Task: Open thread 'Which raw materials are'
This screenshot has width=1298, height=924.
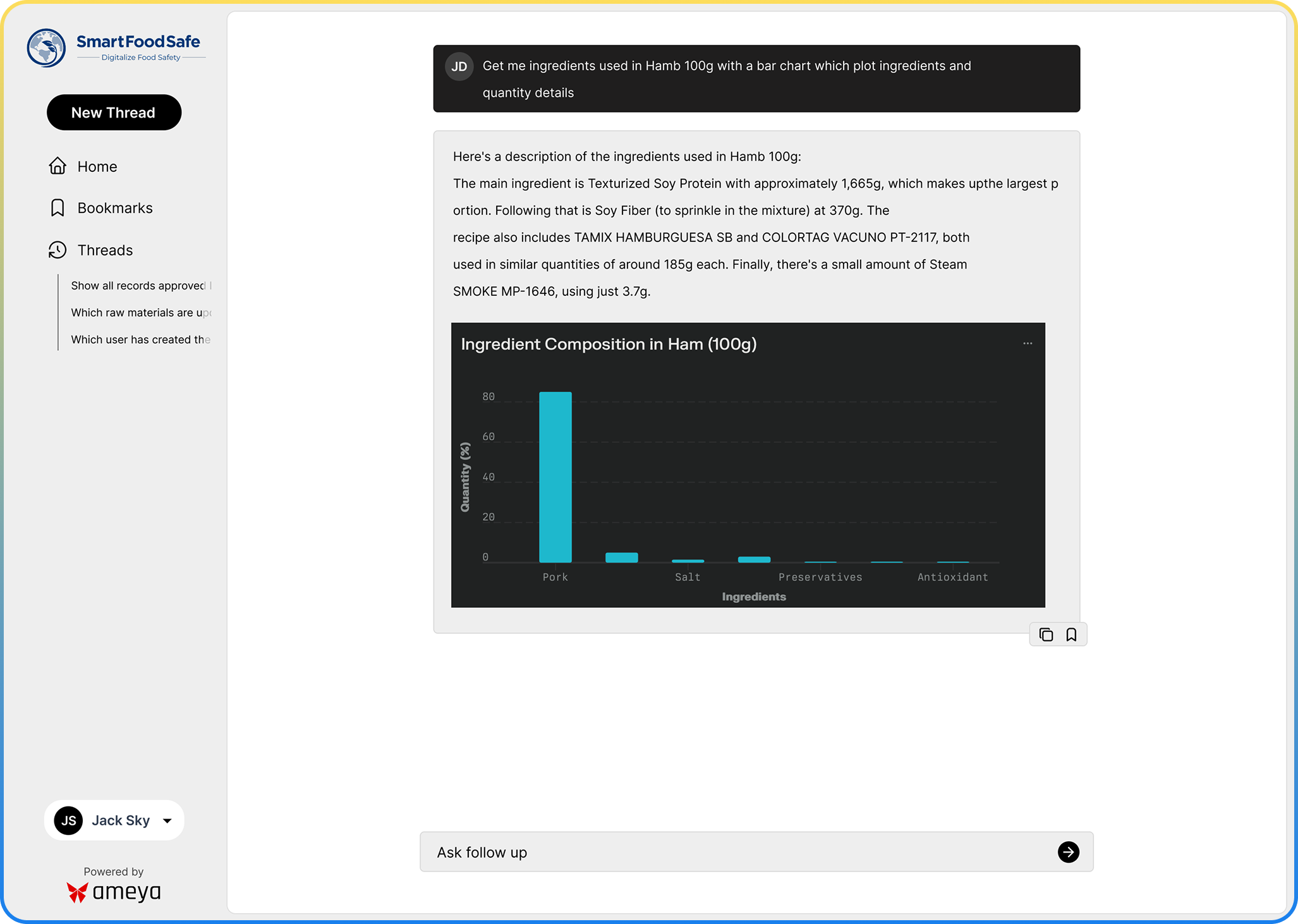Action: point(139,313)
